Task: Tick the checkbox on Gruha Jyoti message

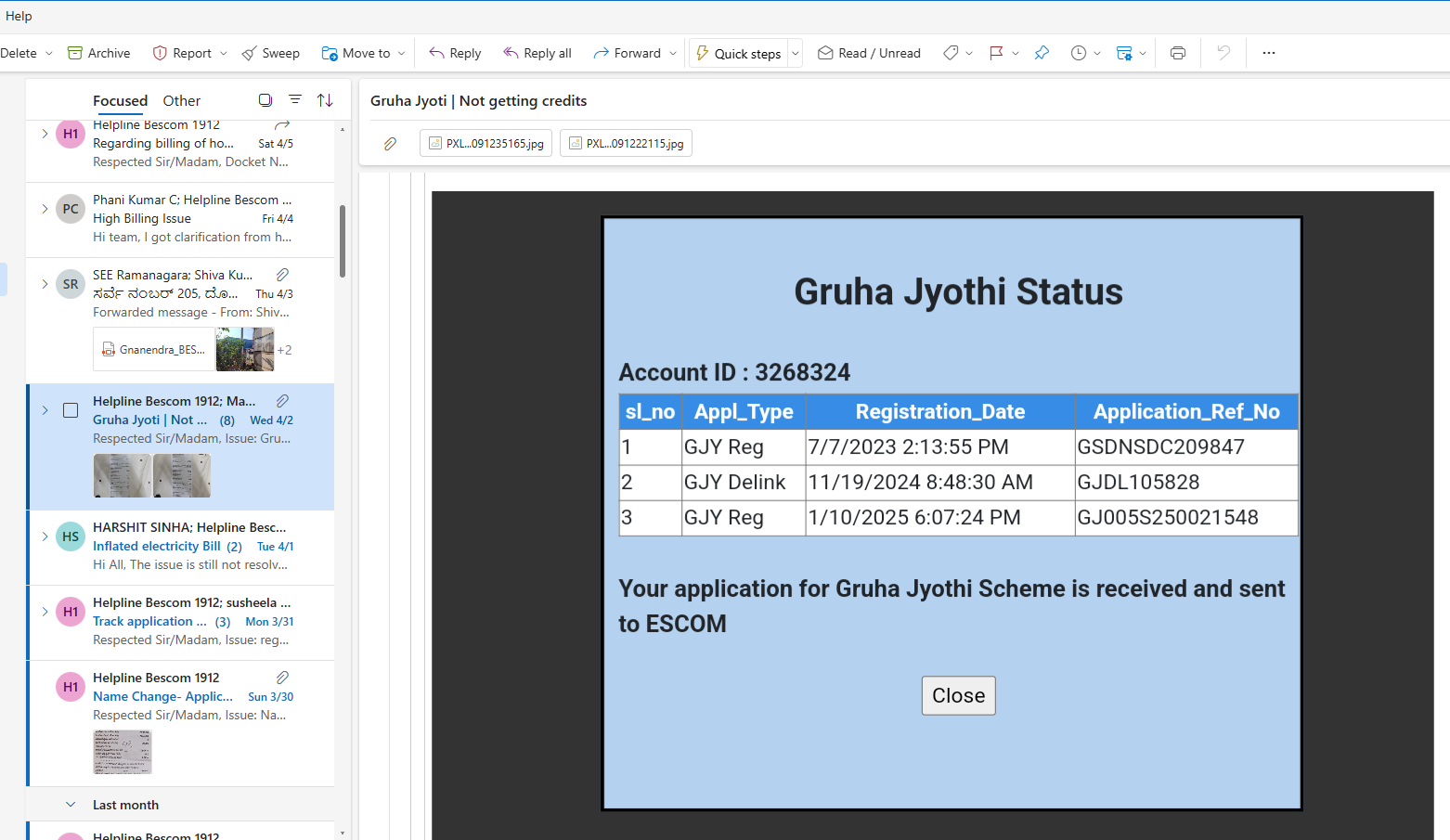Action: [x=71, y=410]
